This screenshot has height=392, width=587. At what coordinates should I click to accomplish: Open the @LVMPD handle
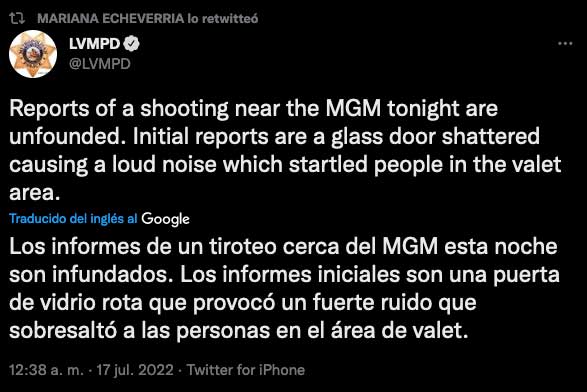[x=100, y=64]
